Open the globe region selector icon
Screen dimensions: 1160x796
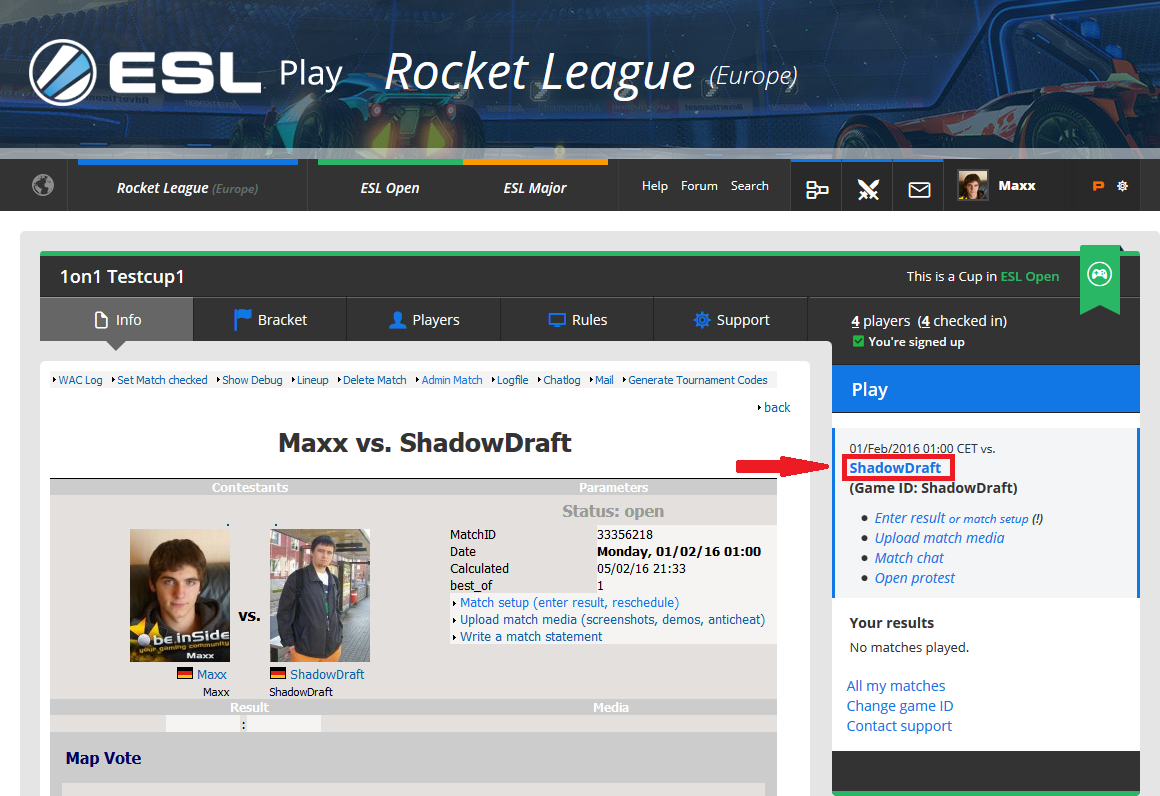[x=43, y=185]
